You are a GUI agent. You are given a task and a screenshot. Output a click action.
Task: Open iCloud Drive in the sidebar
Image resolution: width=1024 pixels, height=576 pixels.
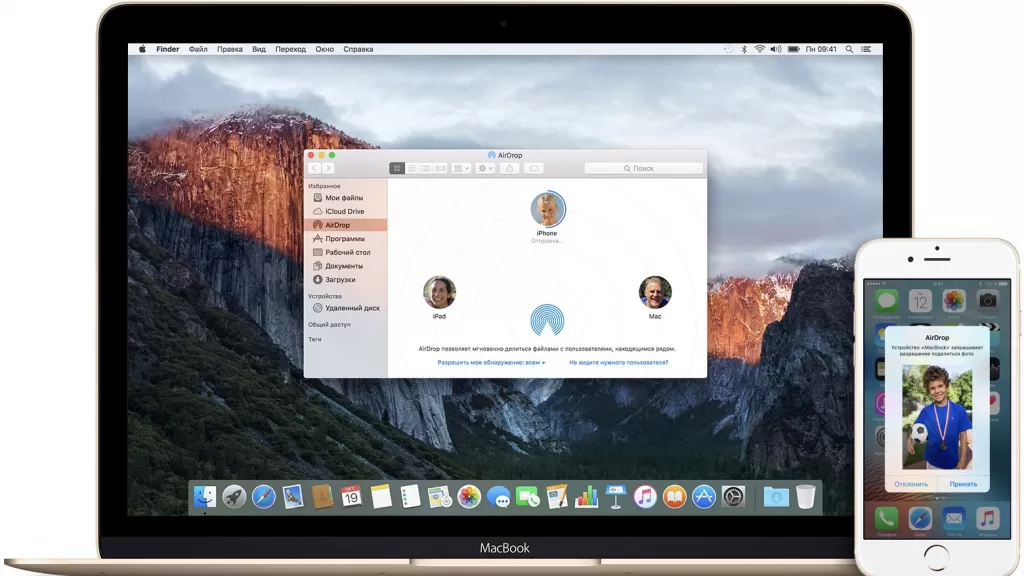pyautogui.click(x=344, y=211)
